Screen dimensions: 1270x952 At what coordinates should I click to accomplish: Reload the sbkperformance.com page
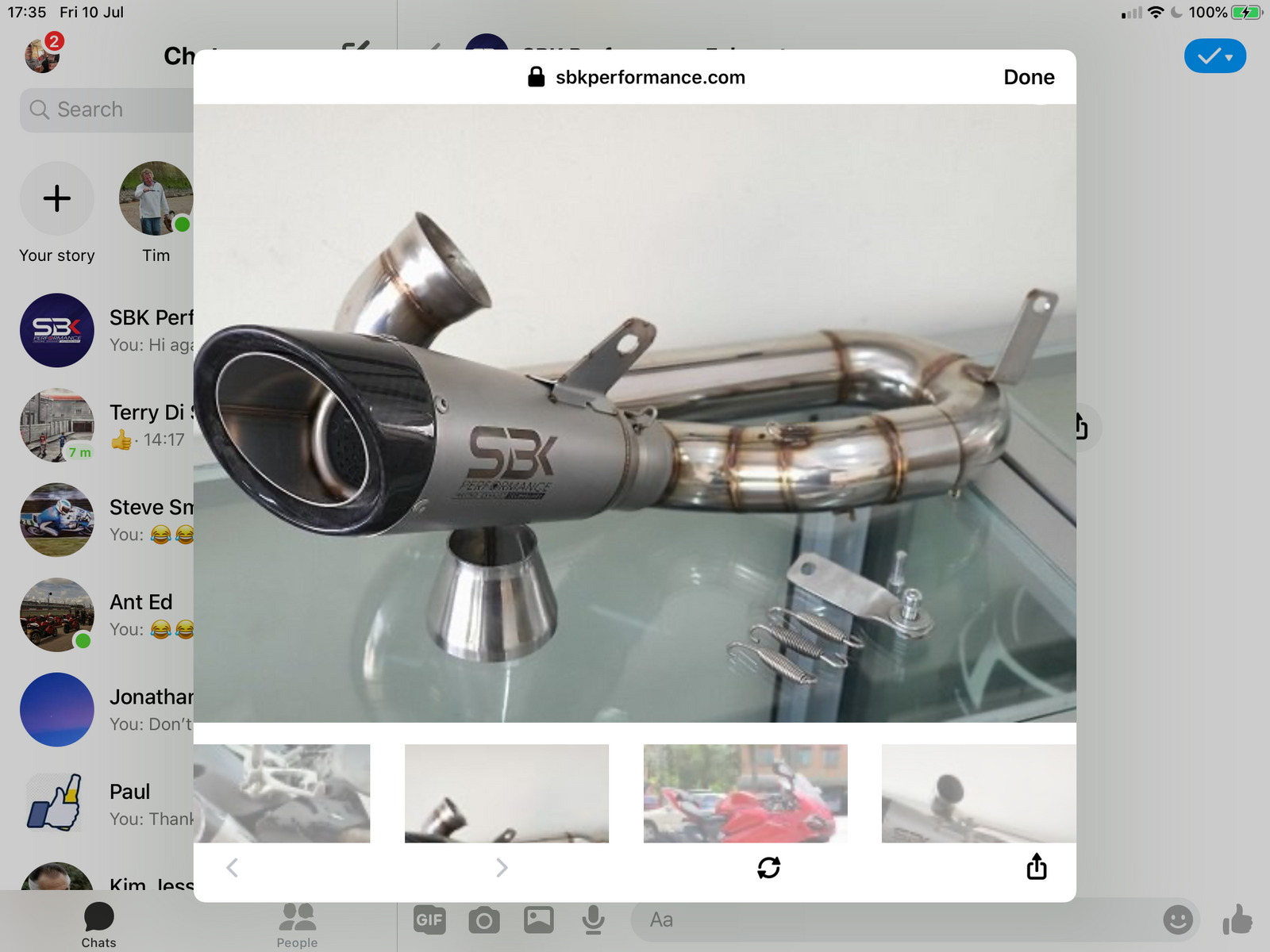(768, 867)
